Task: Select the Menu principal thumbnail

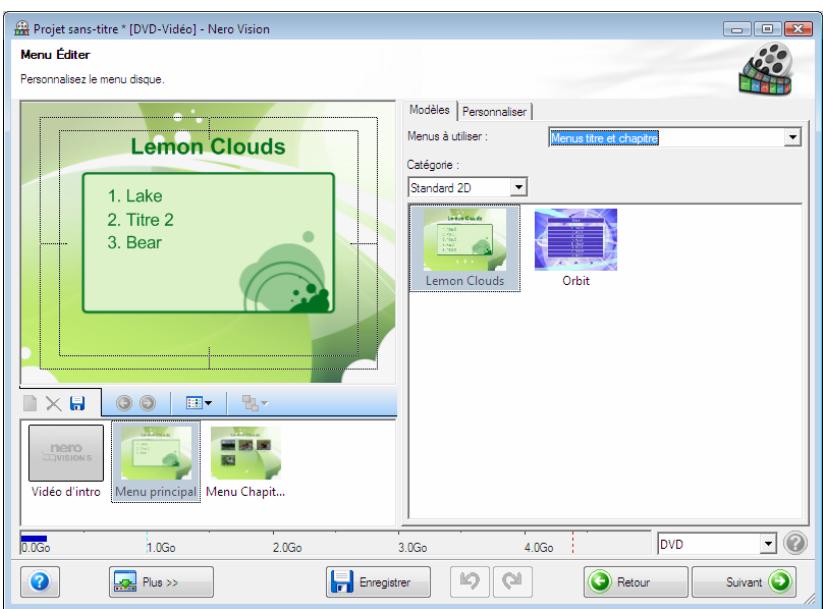Action: (x=156, y=461)
